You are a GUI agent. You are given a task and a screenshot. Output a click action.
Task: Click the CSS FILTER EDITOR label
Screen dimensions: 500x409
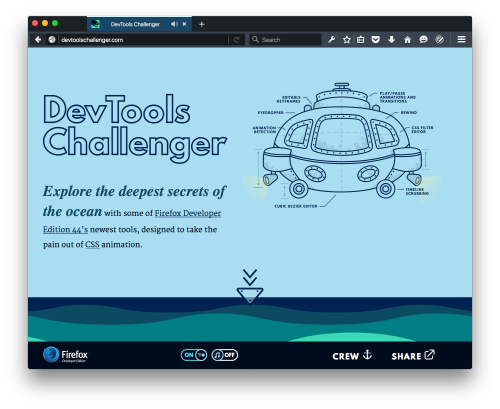[x=422, y=130]
